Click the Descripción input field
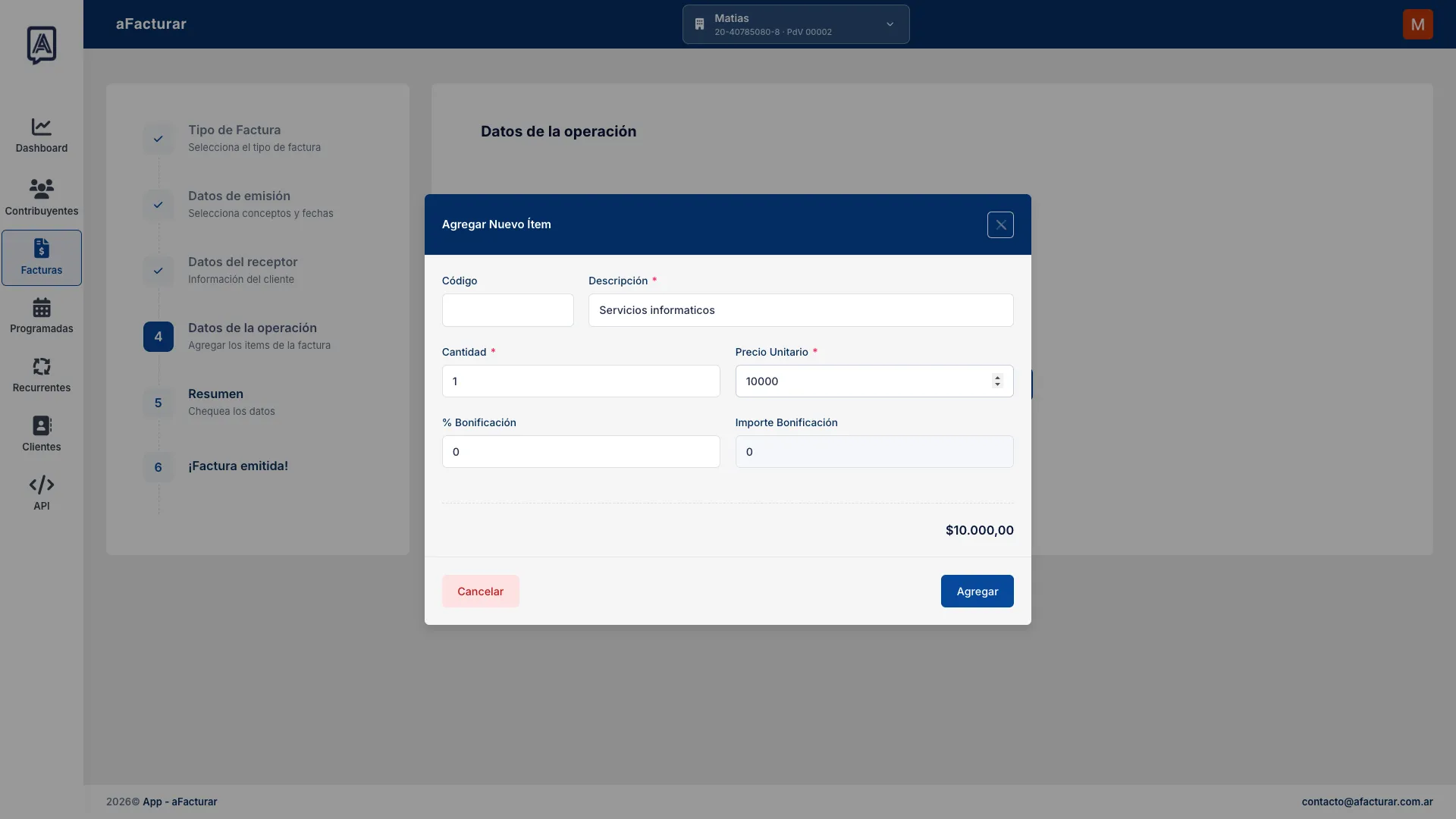The width and height of the screenshot is (1456, 819). 801,310
